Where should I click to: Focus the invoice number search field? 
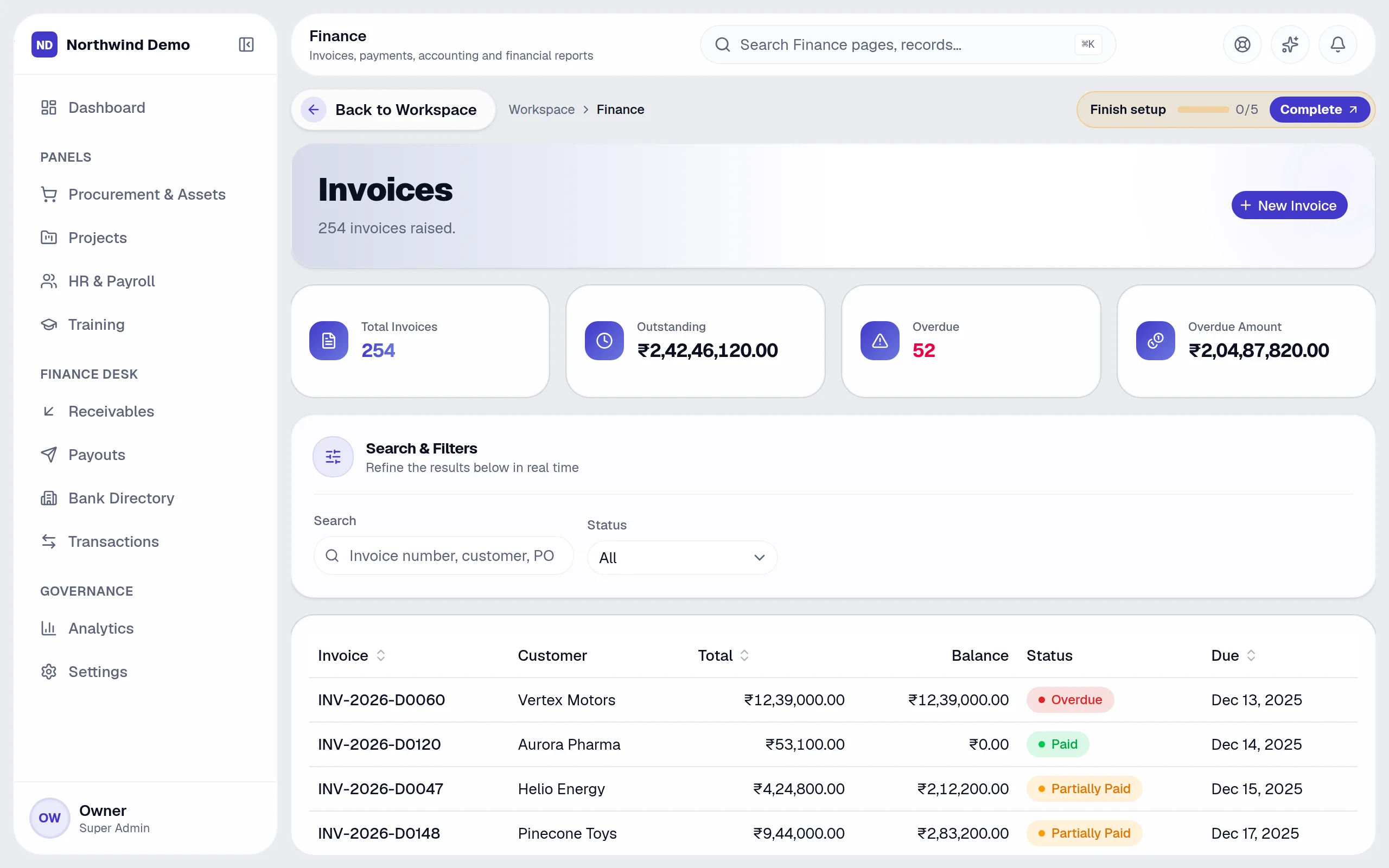click(x=443, y=555)
